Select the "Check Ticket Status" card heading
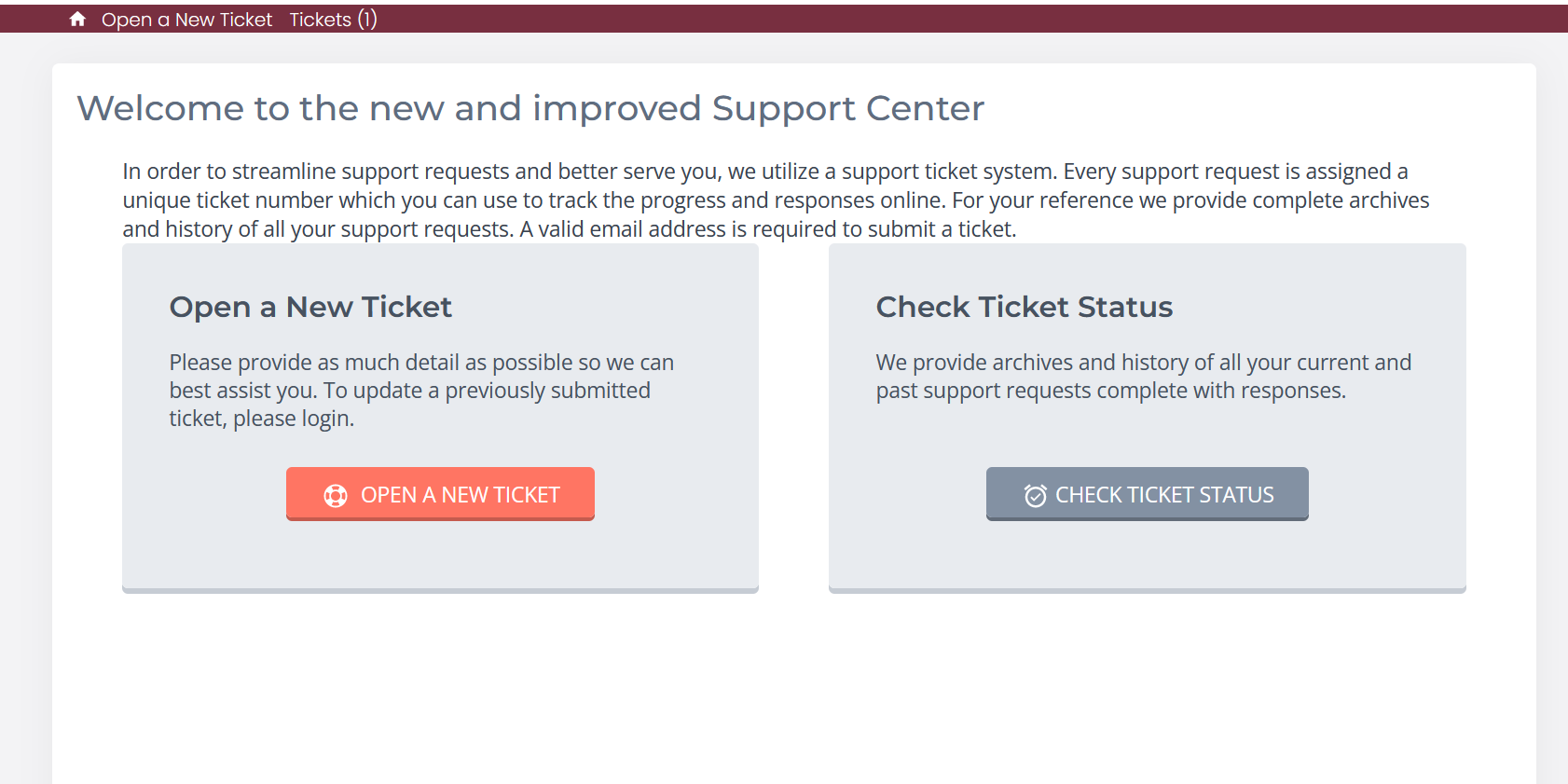 (x=1024, y=307)
